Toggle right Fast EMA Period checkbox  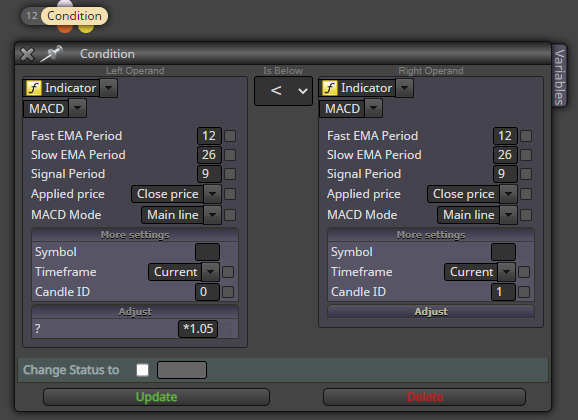point(526,136)
